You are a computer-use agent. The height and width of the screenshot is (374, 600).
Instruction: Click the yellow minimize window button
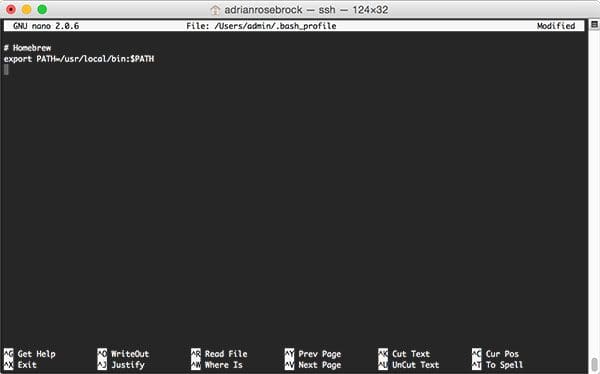[x=26, y=10]
